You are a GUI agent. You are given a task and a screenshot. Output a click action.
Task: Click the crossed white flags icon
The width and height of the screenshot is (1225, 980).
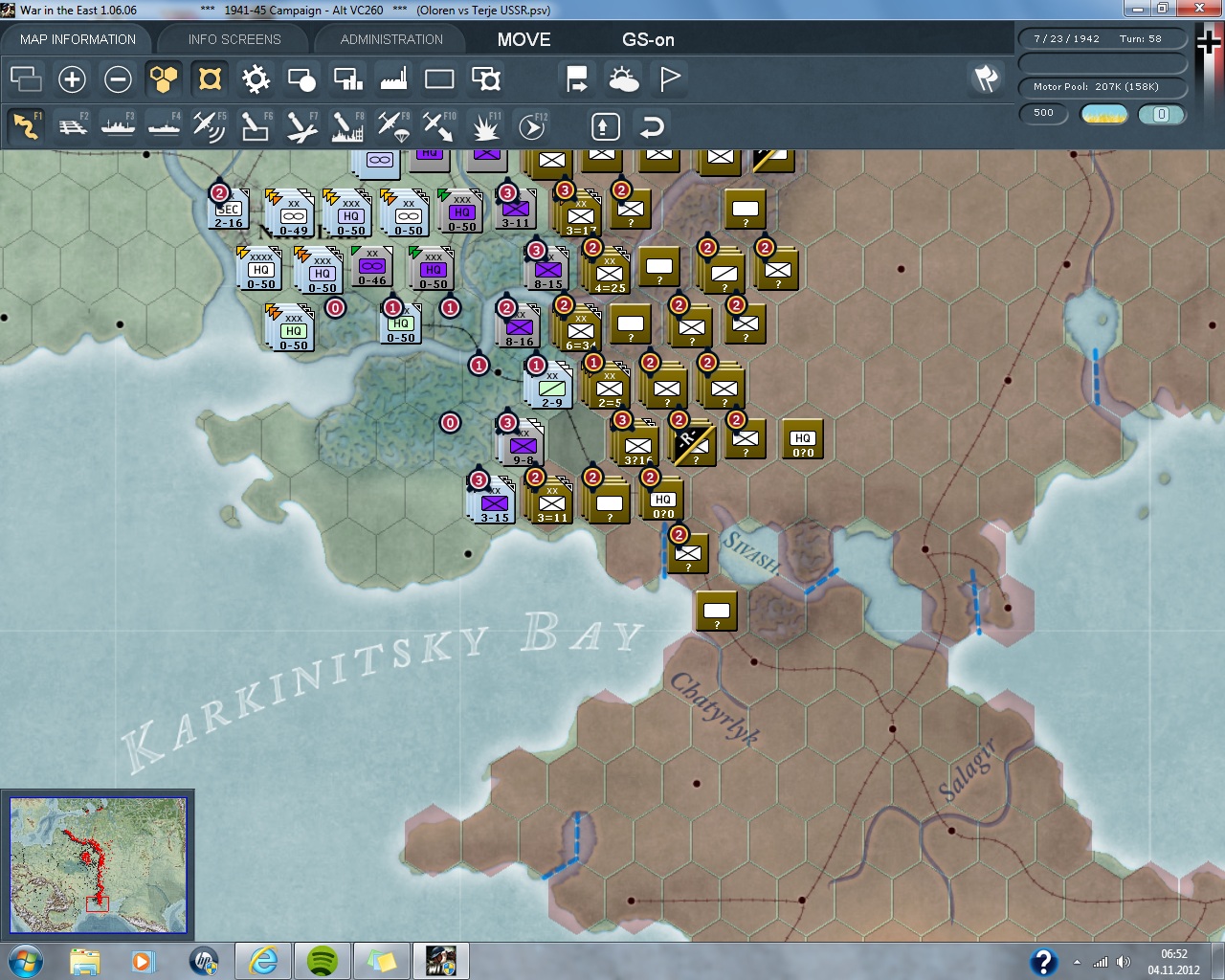(x=986, y=78)
